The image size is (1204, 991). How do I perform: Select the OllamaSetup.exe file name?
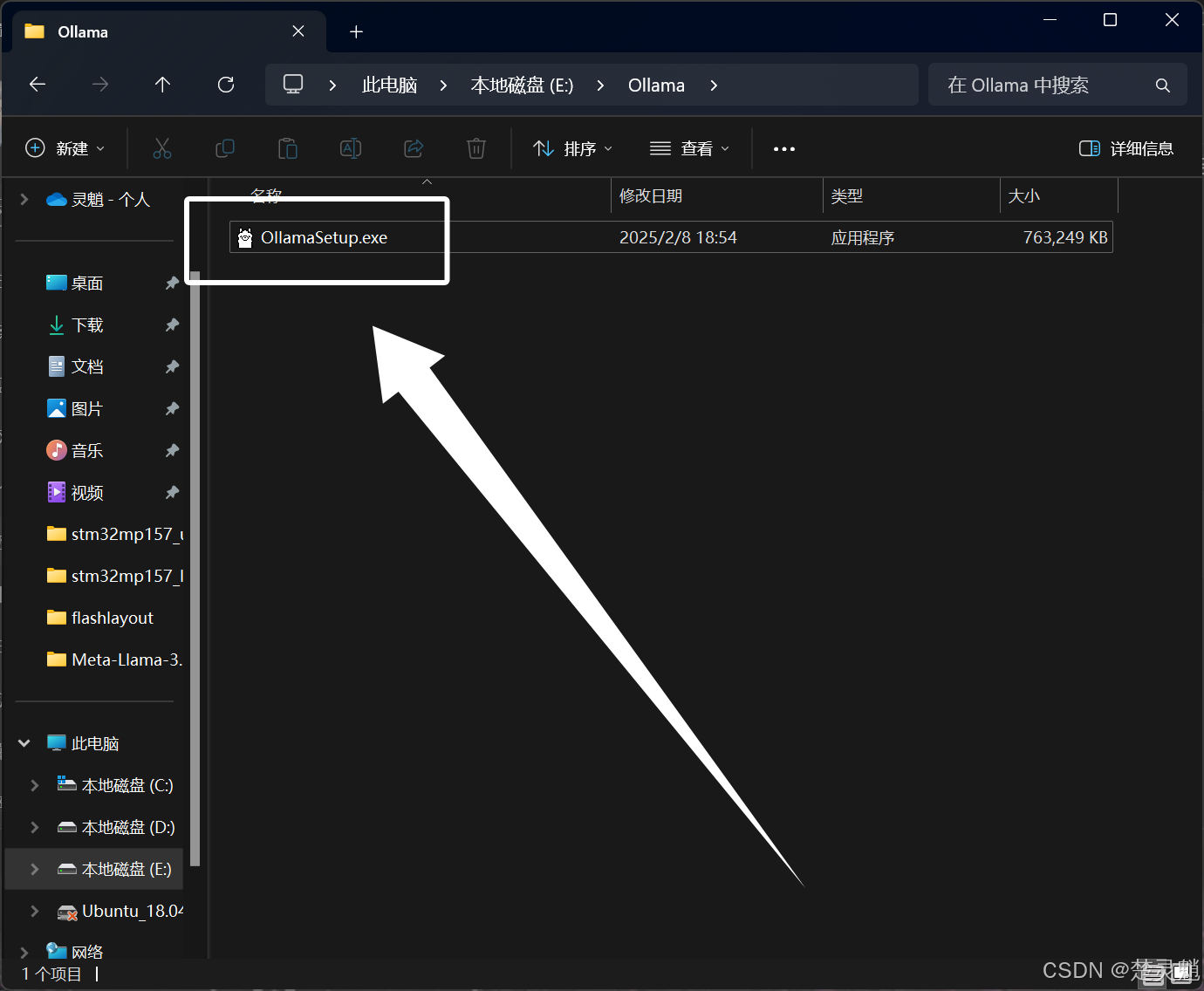click(324, 237)
